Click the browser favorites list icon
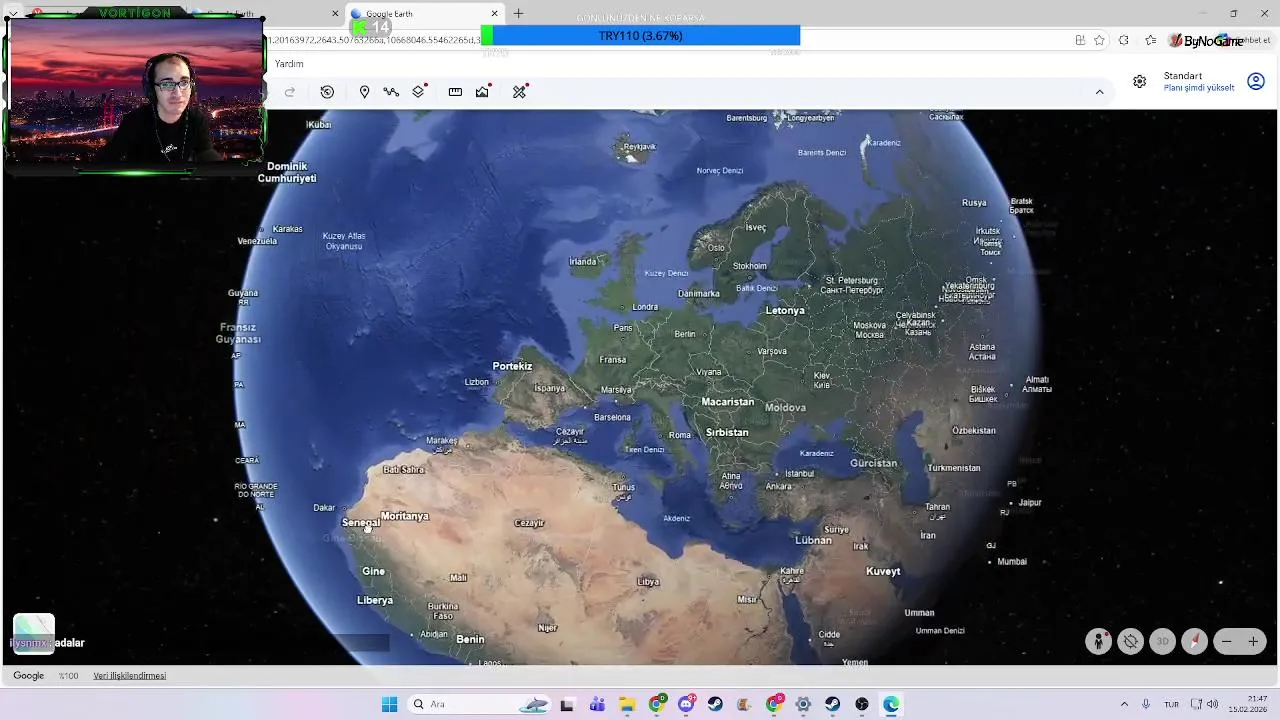 1151,40
